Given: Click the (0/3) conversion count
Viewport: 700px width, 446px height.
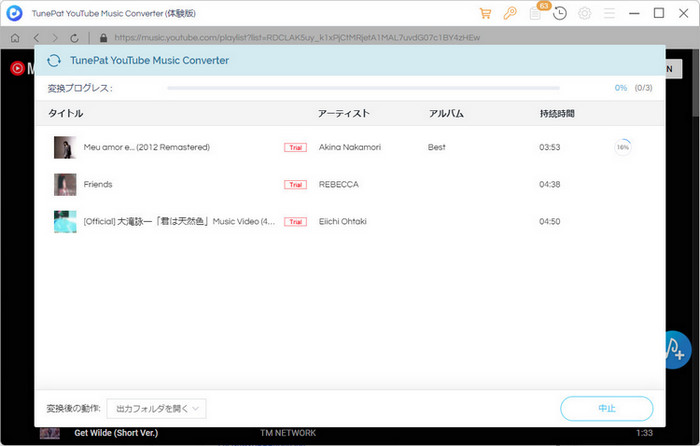Looking at the screenshot, I should (643, 88).
